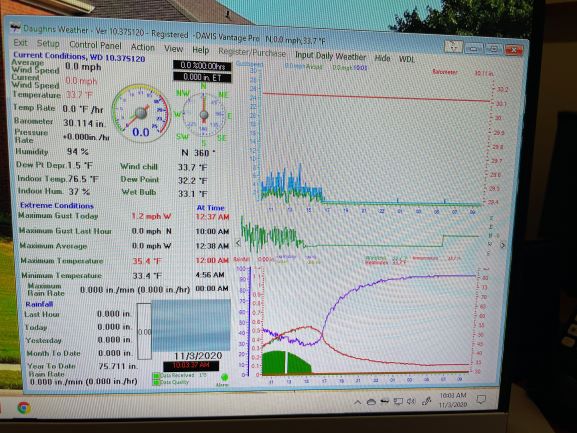Open Google Chrome from the taskbar
The width and height of the screenshot is (577, 433).
(x=24, y=408)
